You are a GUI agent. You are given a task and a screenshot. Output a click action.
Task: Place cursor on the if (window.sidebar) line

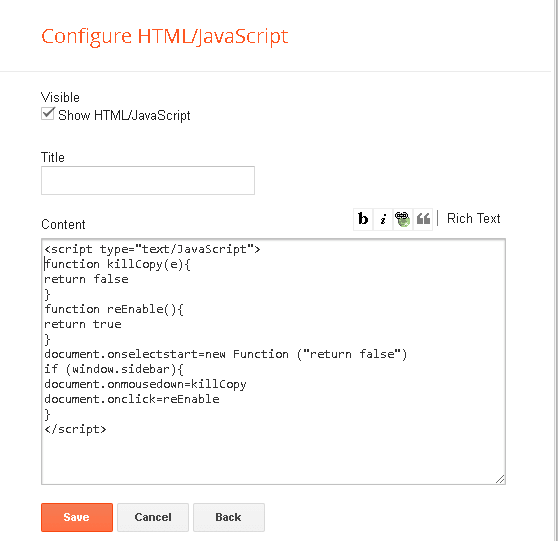(114, 369)
